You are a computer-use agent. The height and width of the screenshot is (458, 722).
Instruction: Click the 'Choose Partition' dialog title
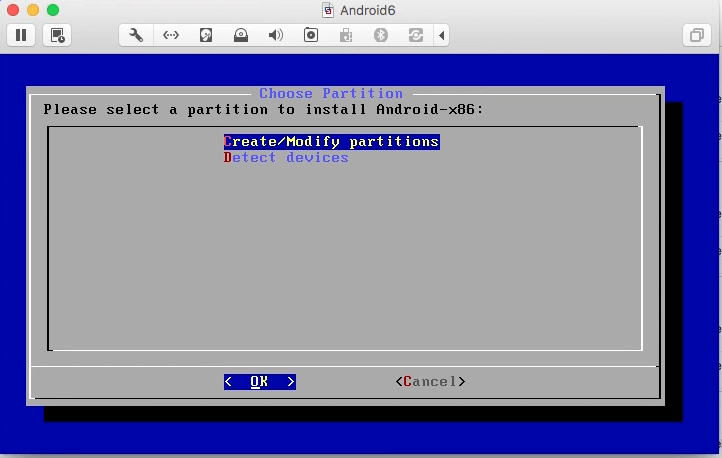click(x=331, y=93)
